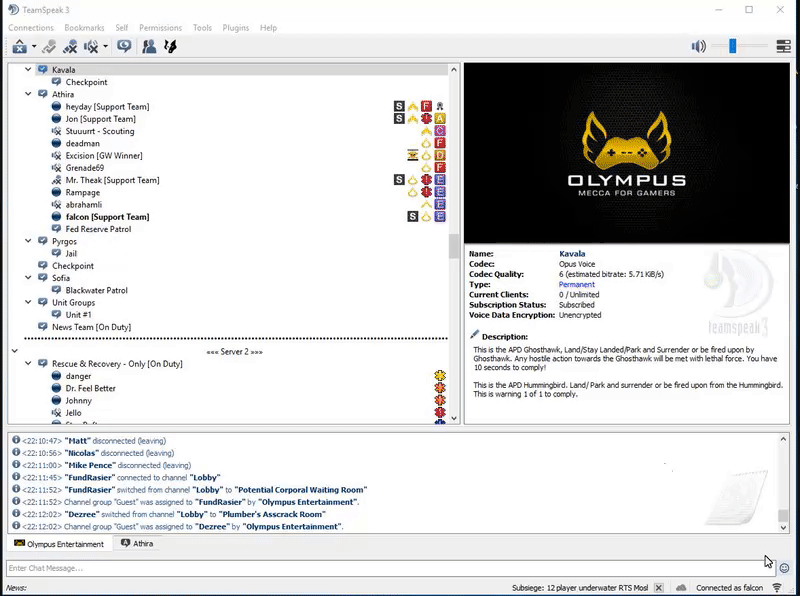Click the Jail channel icon
The height and width of the screenshot is (596, 800).
pyautogui.click(x=56, y=253)
